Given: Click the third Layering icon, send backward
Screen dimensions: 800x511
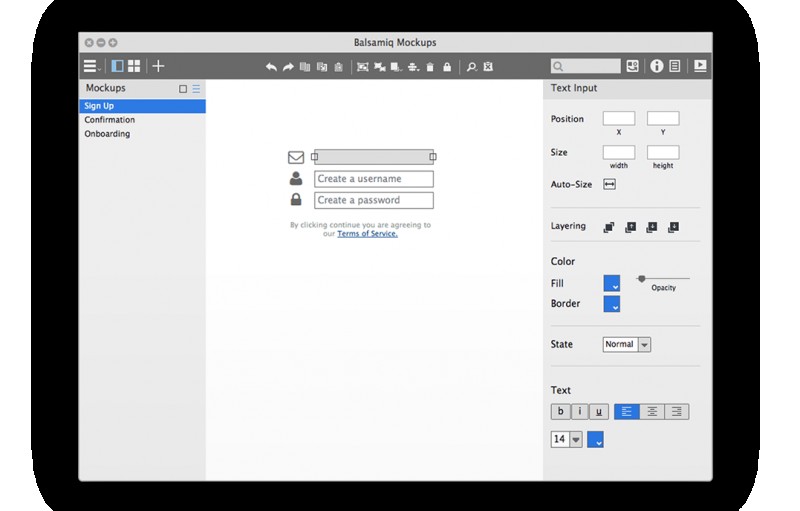Looking at the screenshot, I should tap(652, 227).
